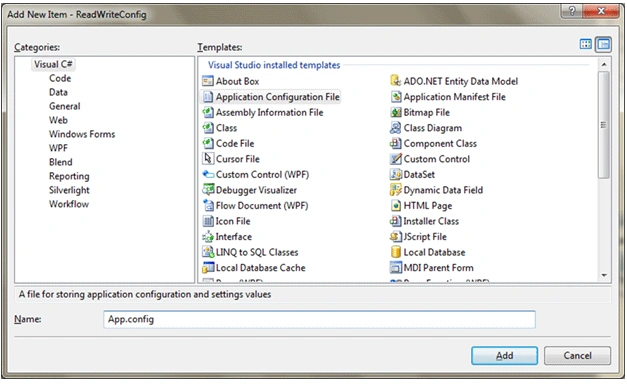Viewport: 627px width, 384px height.
Task: Click the templates list scroll up arrow
Action: tap(604, 65)
